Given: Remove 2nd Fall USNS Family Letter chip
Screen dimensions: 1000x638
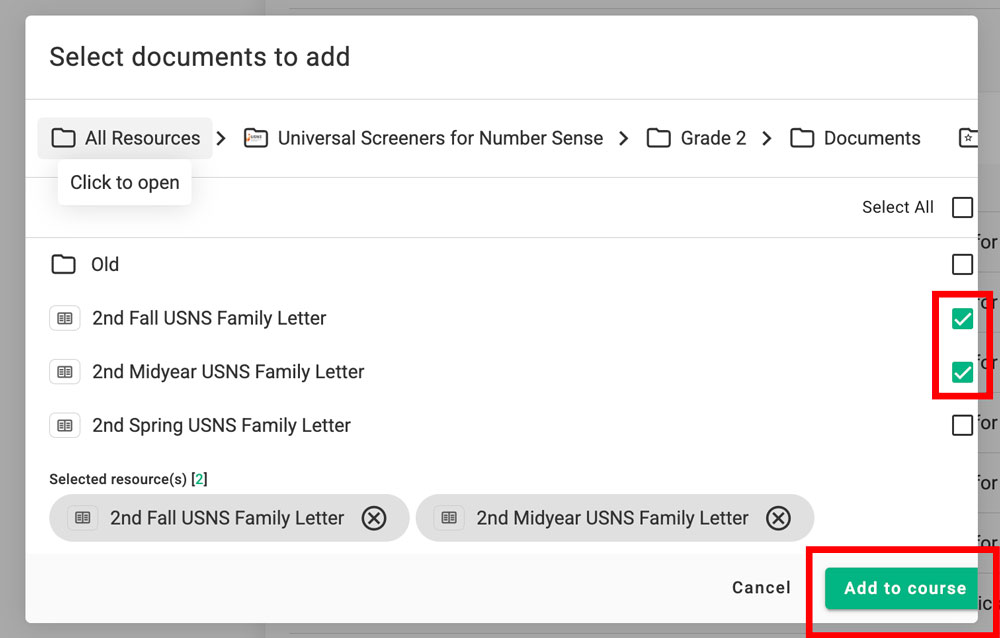Looking at the screenshot, I should coord(374,518).
